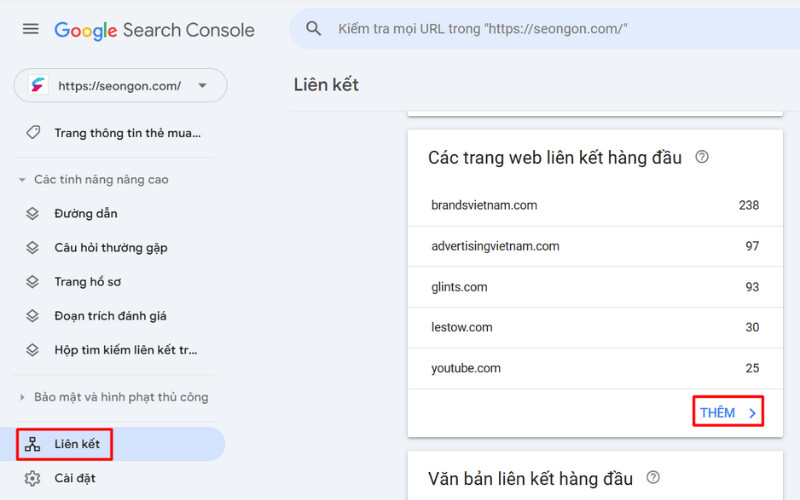The height and width of the screenshot is (500, 800).
Task: Click the Hộp tìm kiếm liên kết icon
Action: pyautogui.click(x=32, y=350)
